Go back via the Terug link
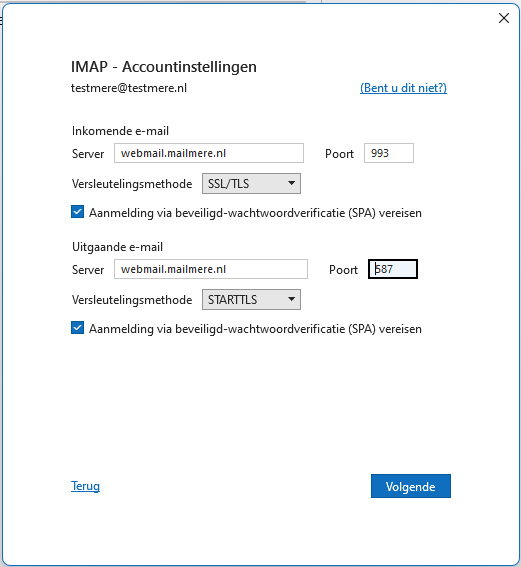The height and width of the screenshot is (567, 521). [x=85, y=486]
